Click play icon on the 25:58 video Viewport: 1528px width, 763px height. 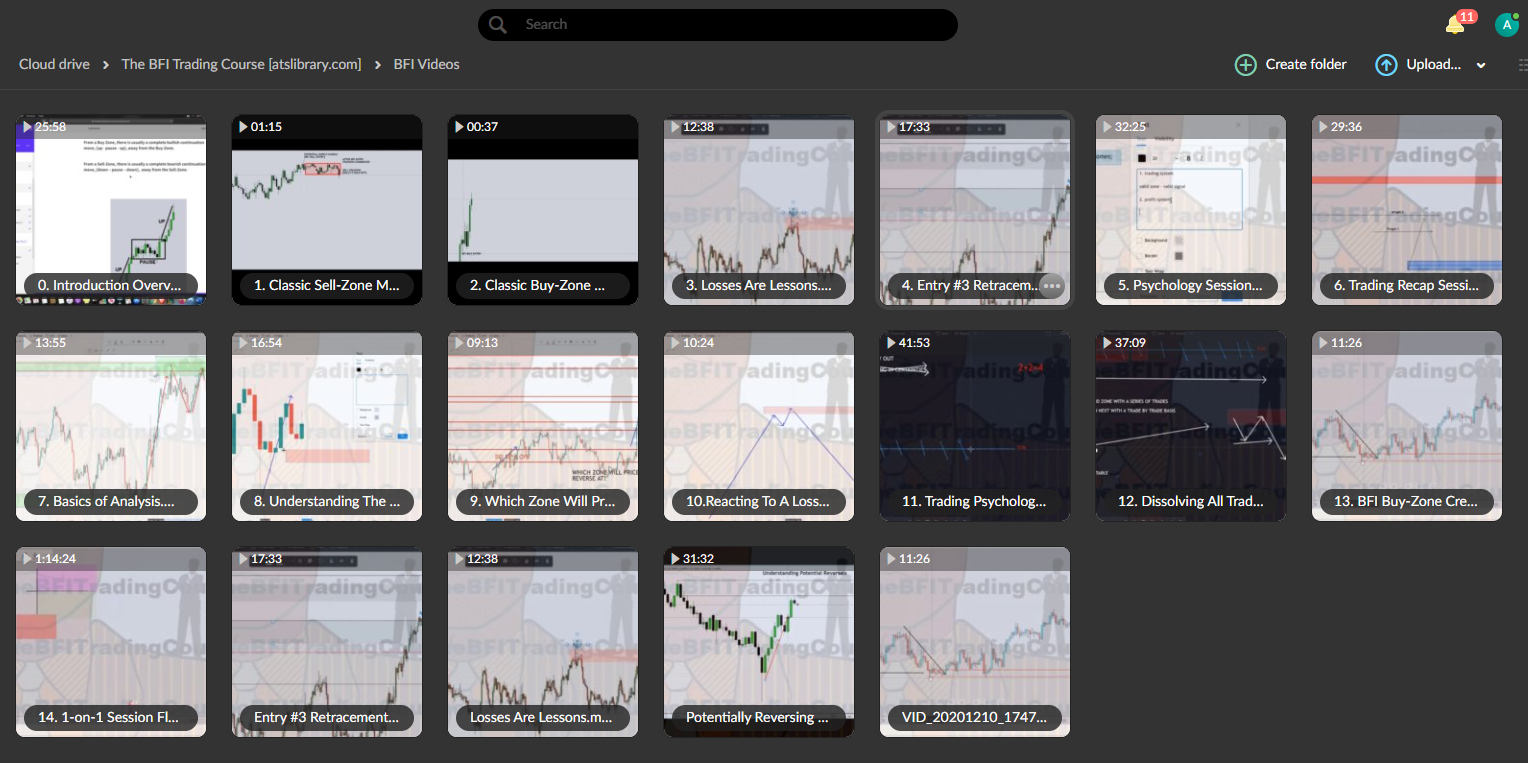coord(27,127)
